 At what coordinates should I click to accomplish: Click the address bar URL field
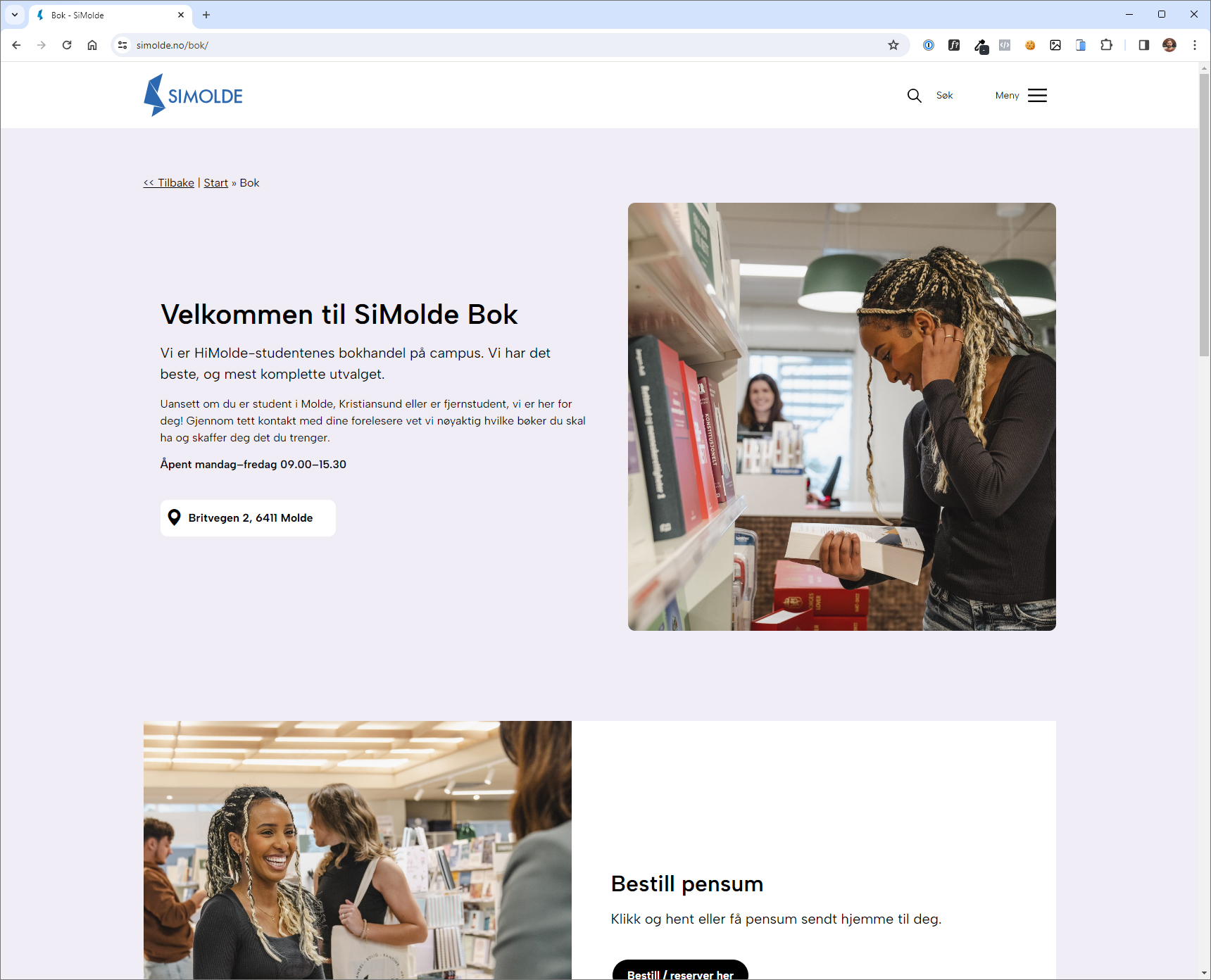pos(507,45)
